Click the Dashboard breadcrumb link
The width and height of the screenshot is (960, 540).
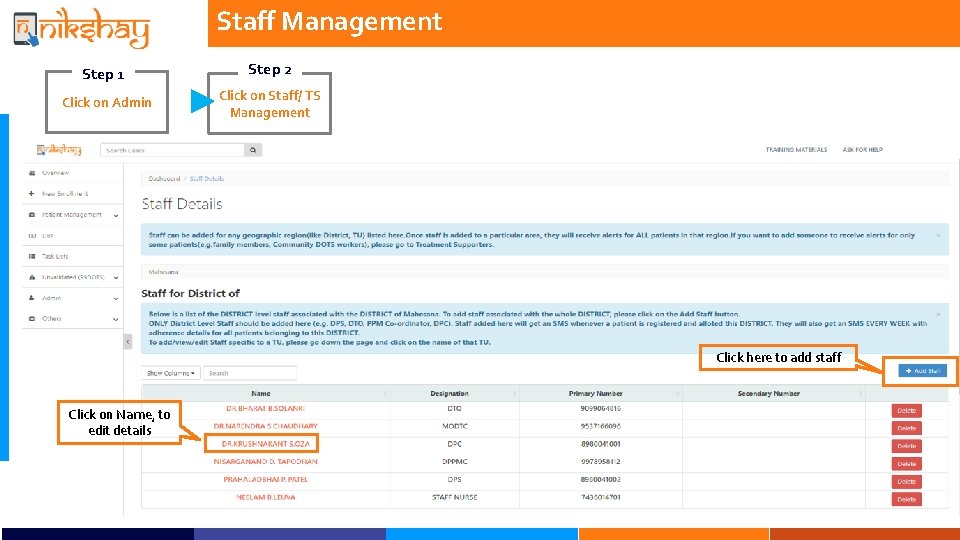click(x=164, y=179)
